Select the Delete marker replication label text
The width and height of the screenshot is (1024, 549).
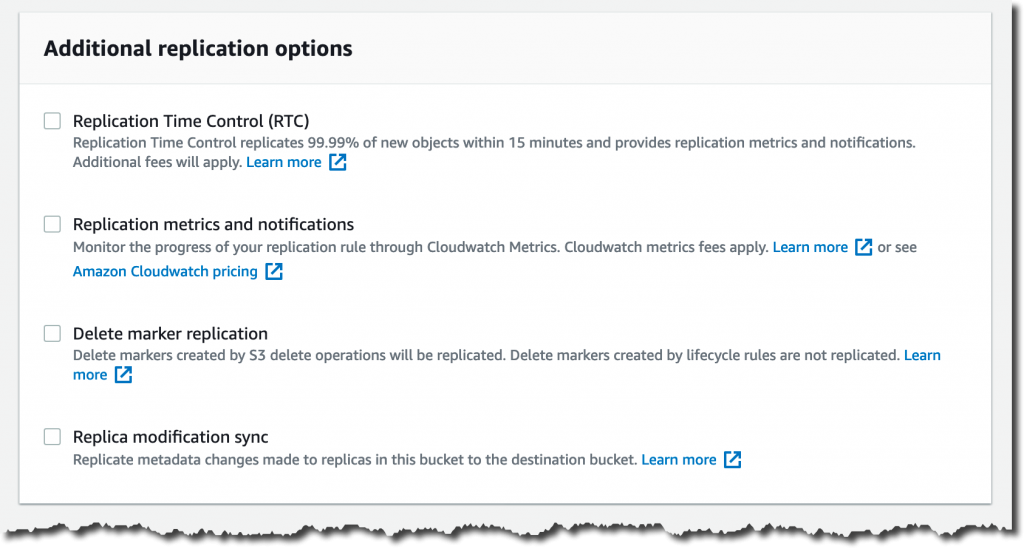(170, 334)
